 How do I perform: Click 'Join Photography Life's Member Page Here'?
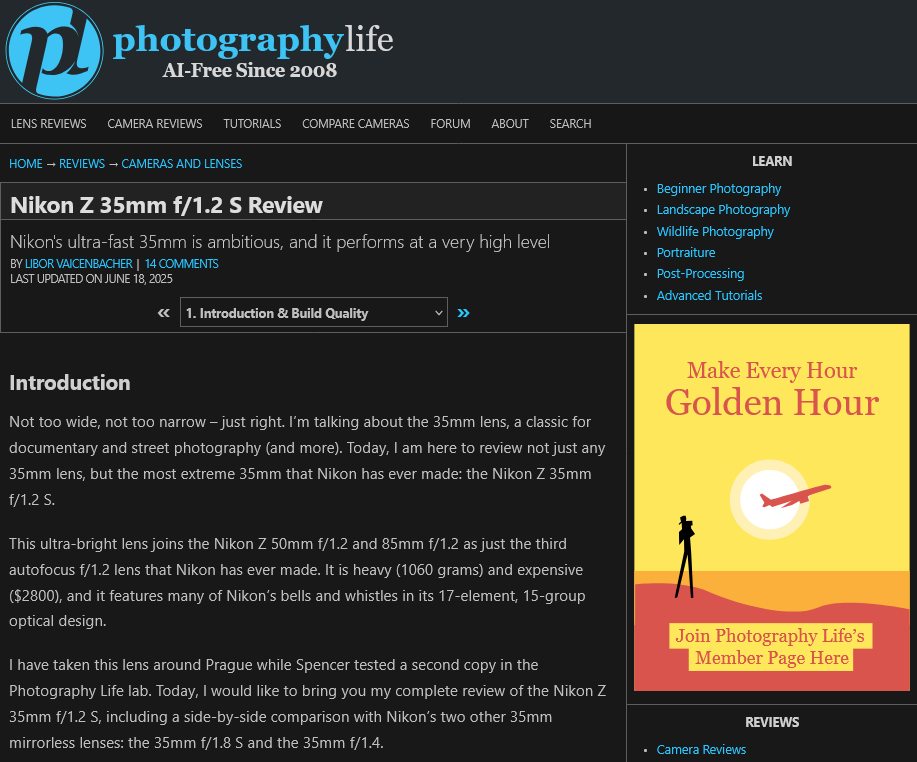771,647
